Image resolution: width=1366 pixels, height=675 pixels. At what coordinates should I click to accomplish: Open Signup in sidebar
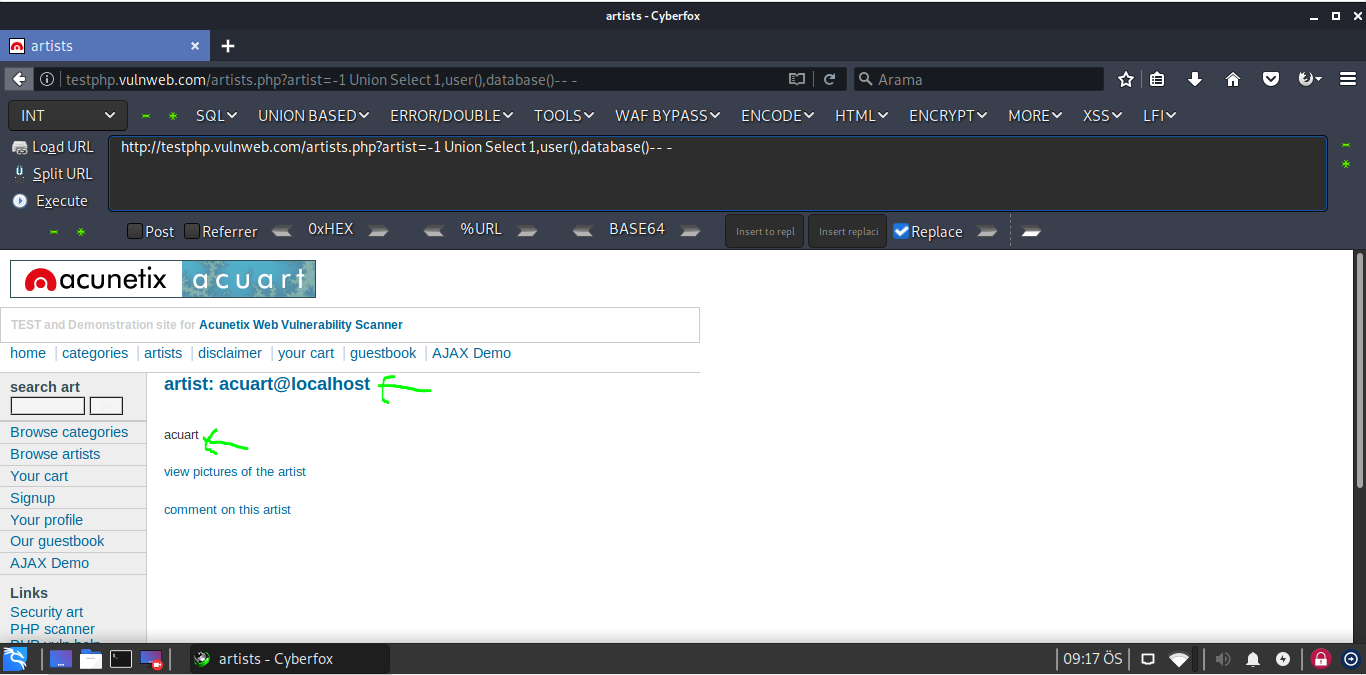[33, 498]
